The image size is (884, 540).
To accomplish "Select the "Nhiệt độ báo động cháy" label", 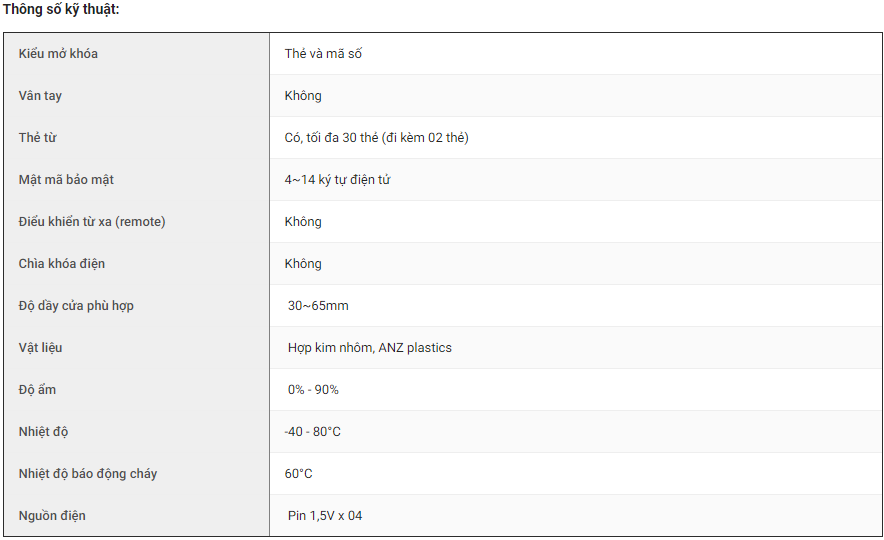I will (x=88, y=474).
